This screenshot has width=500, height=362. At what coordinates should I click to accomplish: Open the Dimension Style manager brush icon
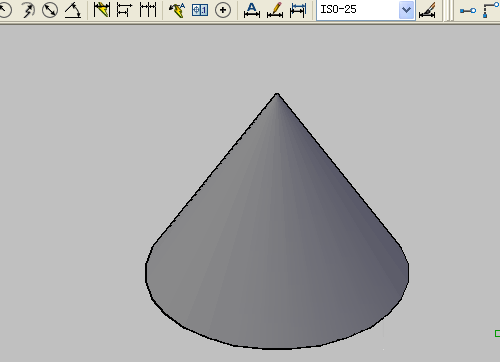(x=427, y=10)
